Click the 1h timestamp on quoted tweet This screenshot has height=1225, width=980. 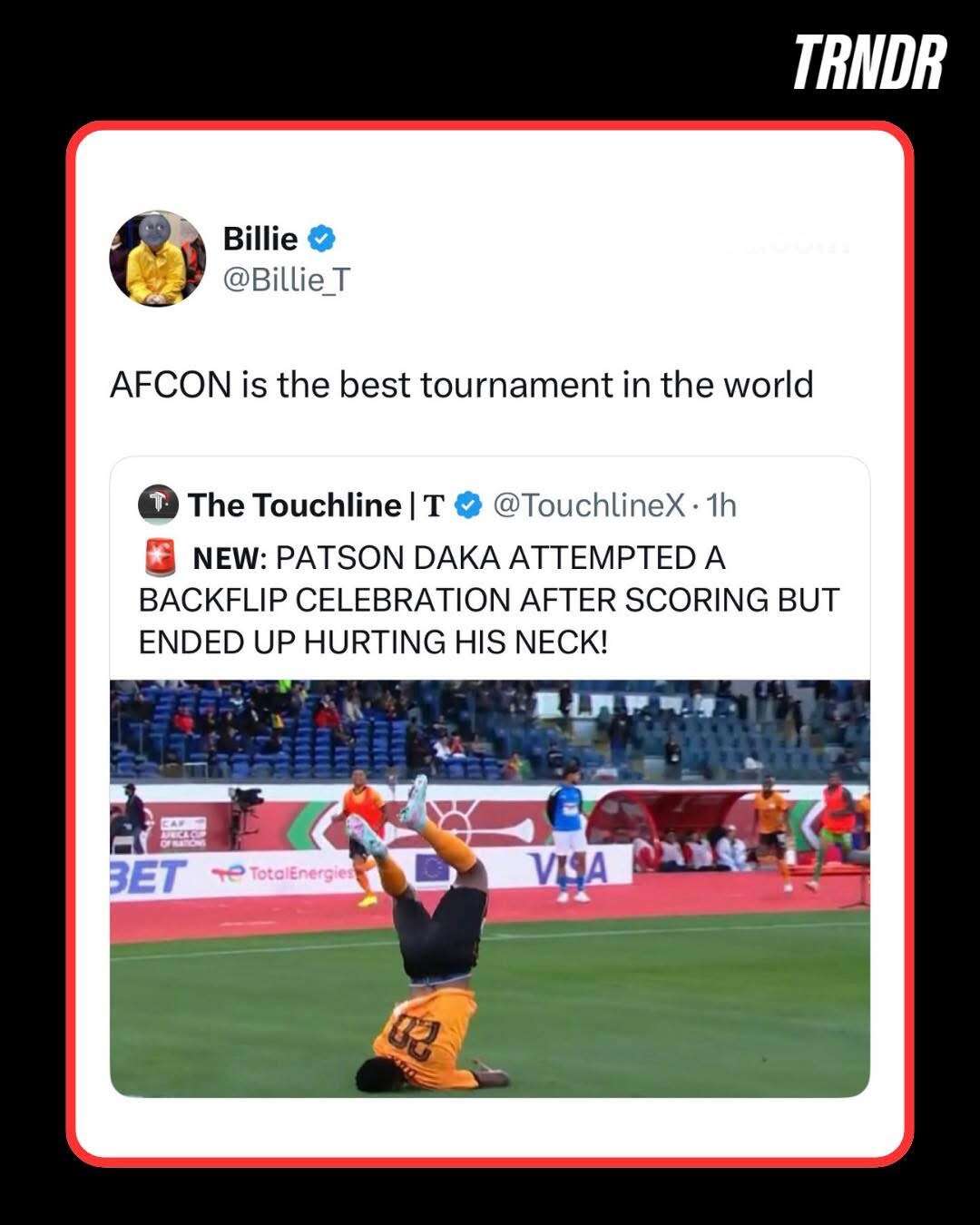click(x=720, y=505)
